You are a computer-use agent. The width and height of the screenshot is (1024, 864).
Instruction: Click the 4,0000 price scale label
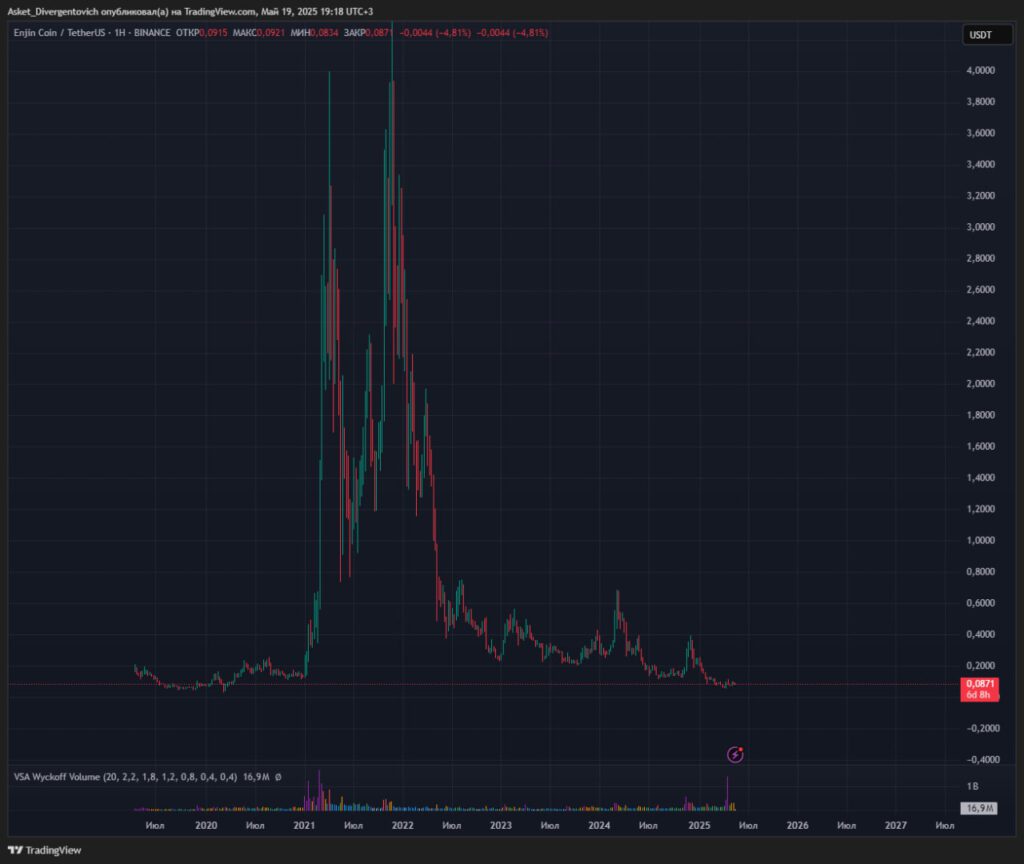(979, 70)
